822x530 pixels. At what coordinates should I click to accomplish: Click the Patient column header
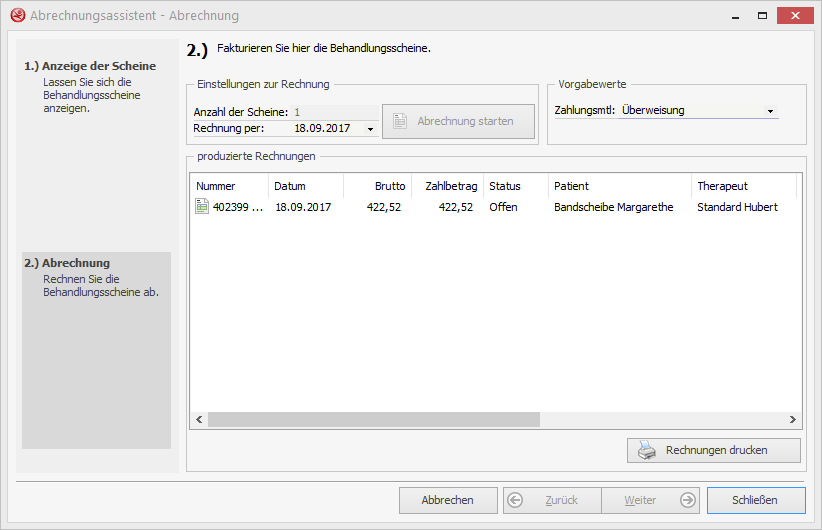pyautogui.click(x=619, y=186)
